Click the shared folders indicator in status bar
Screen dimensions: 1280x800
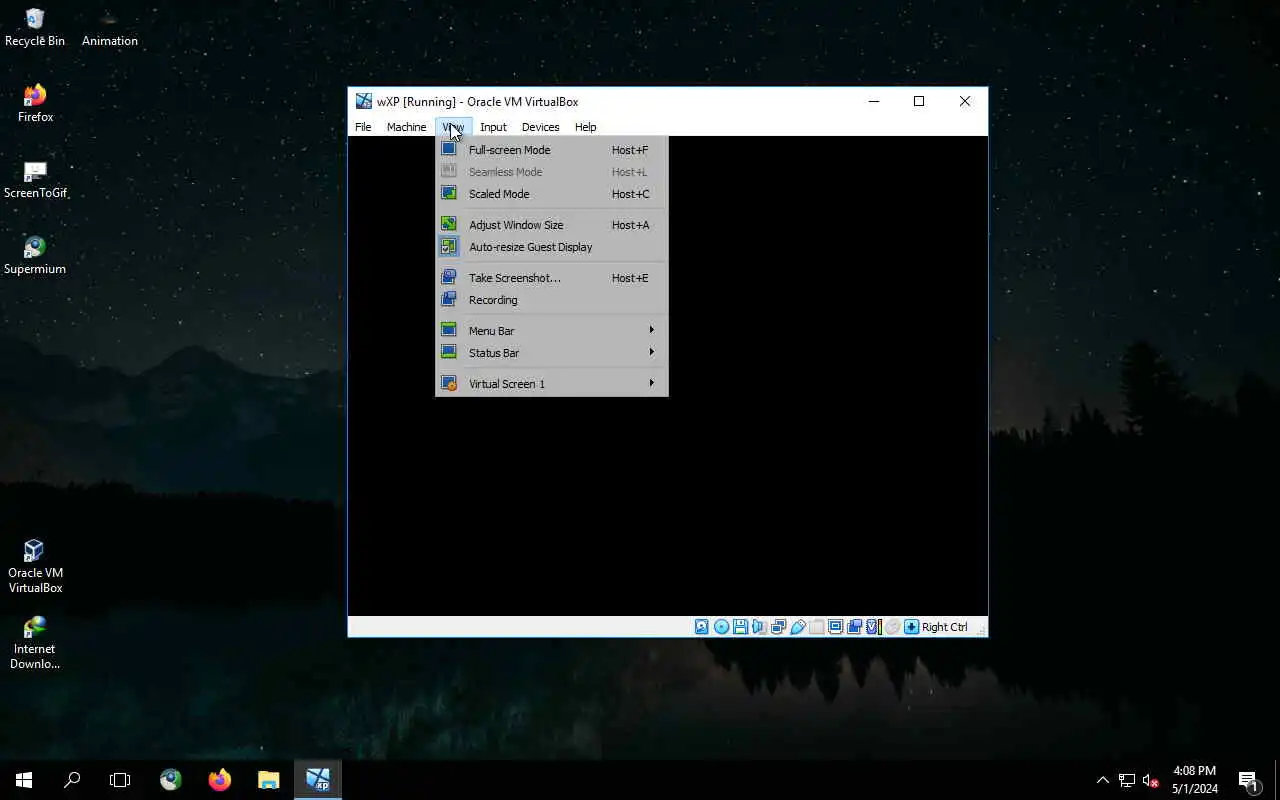pyautogui.click(x=816, y=627)
